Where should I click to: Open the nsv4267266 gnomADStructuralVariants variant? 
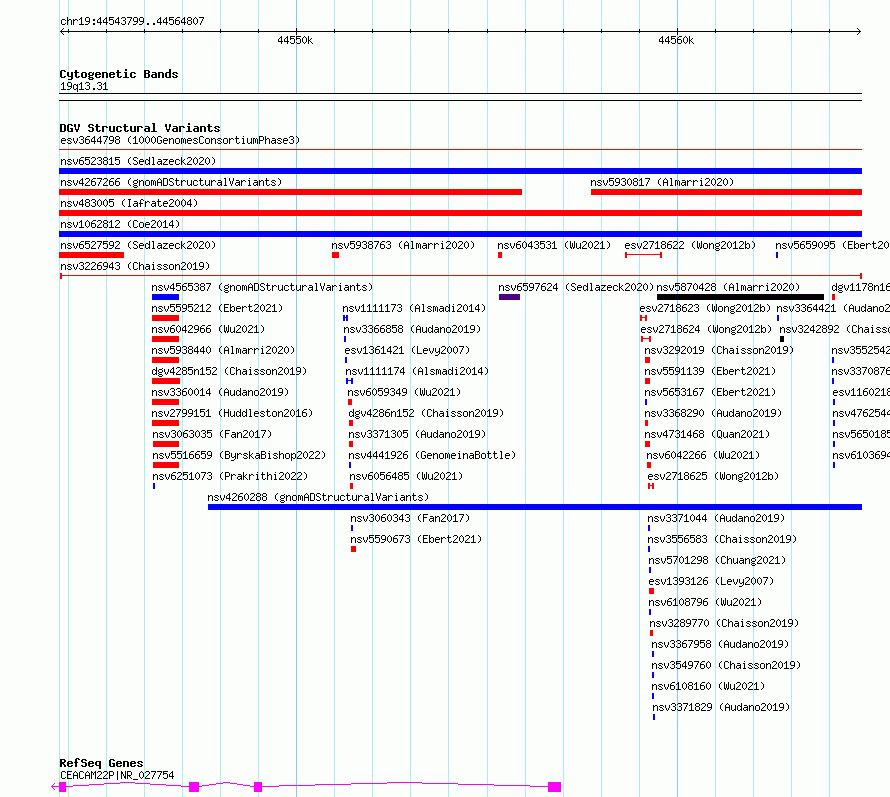point(171,182)
